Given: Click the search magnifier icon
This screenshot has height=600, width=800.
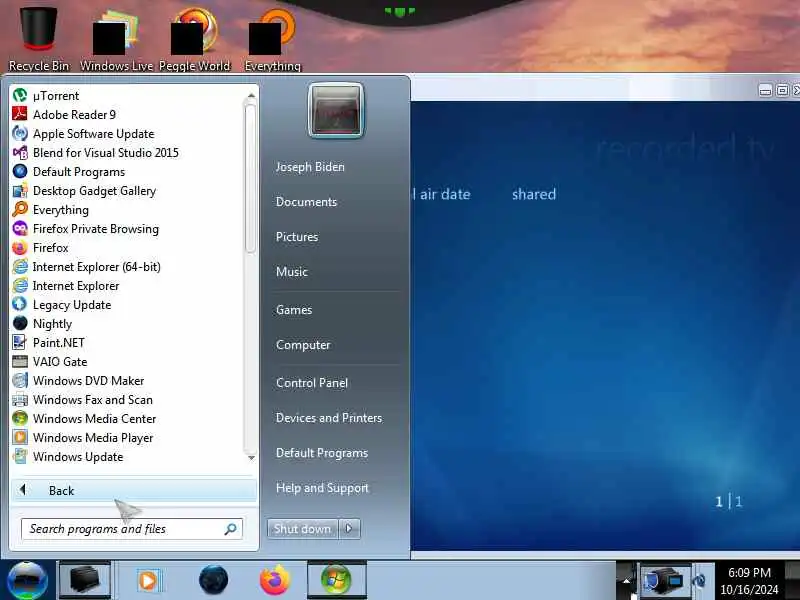Looking at the screenshot, I should [231, 529].
